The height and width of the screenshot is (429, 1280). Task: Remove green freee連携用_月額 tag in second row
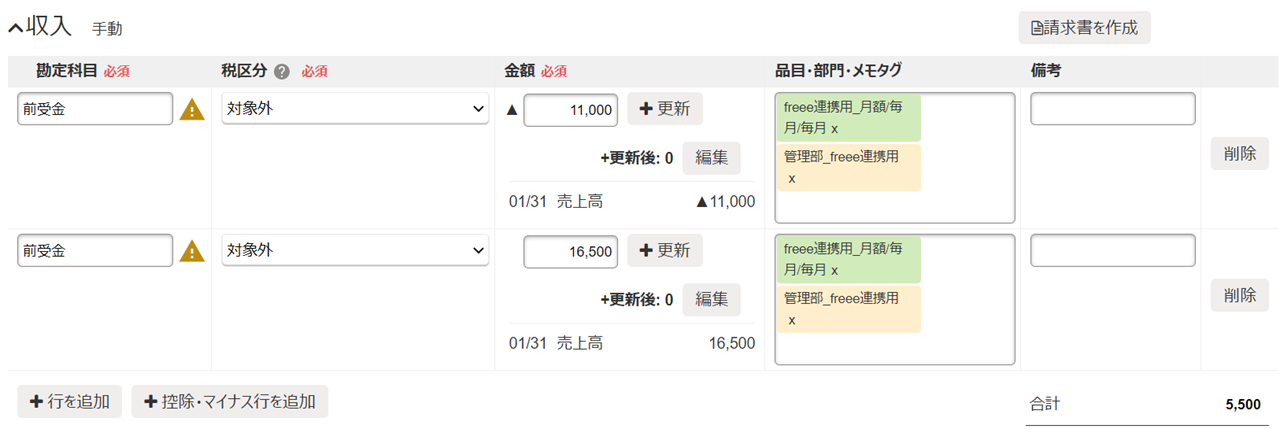(x=834, y=271)
